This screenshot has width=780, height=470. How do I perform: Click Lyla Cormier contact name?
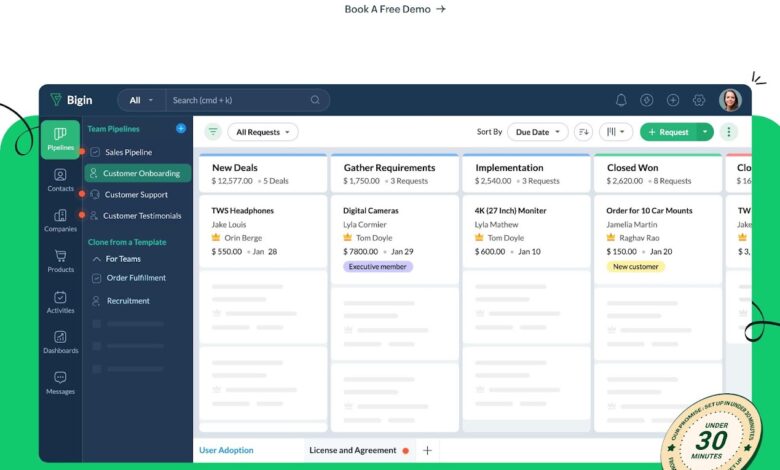tap(365, 224)
